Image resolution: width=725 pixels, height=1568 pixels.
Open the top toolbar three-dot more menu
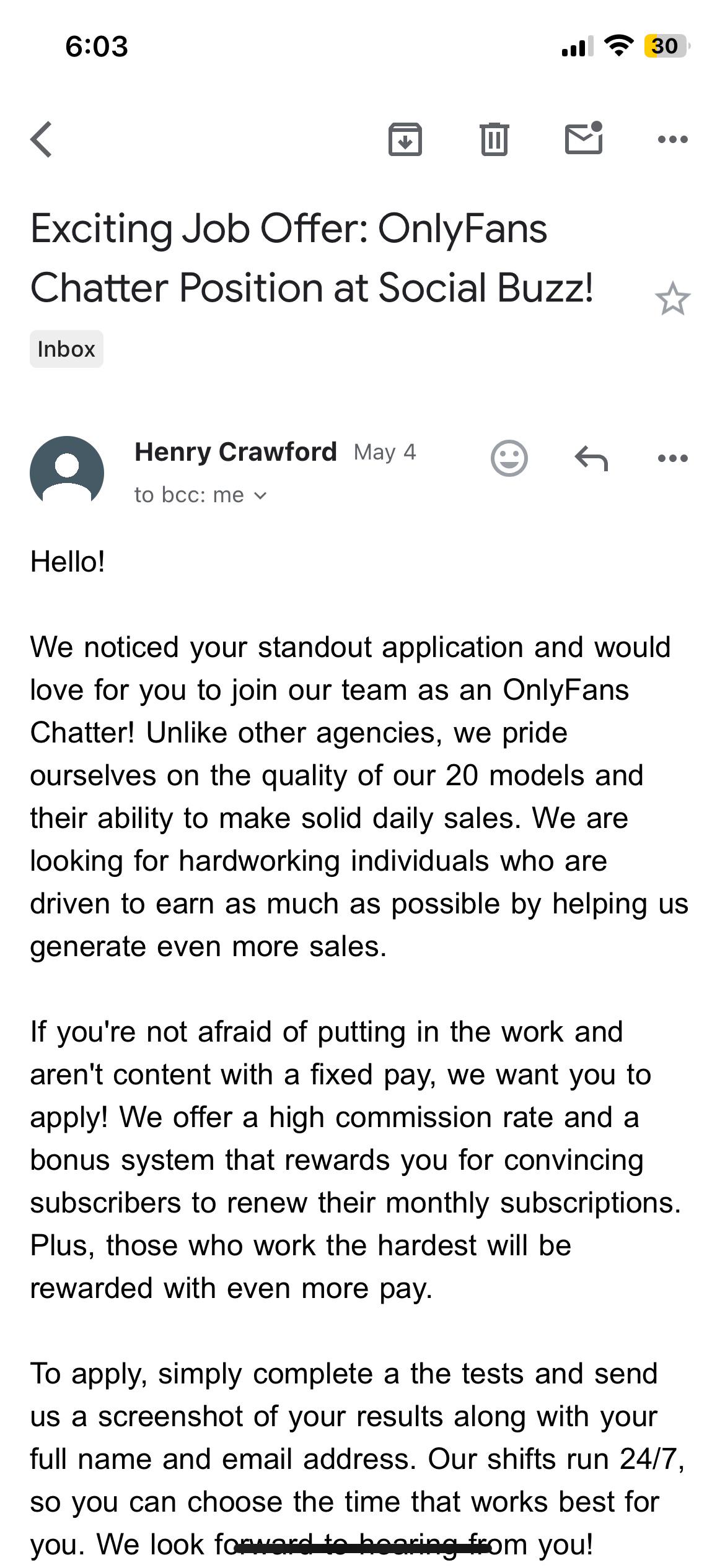point(673,139)
